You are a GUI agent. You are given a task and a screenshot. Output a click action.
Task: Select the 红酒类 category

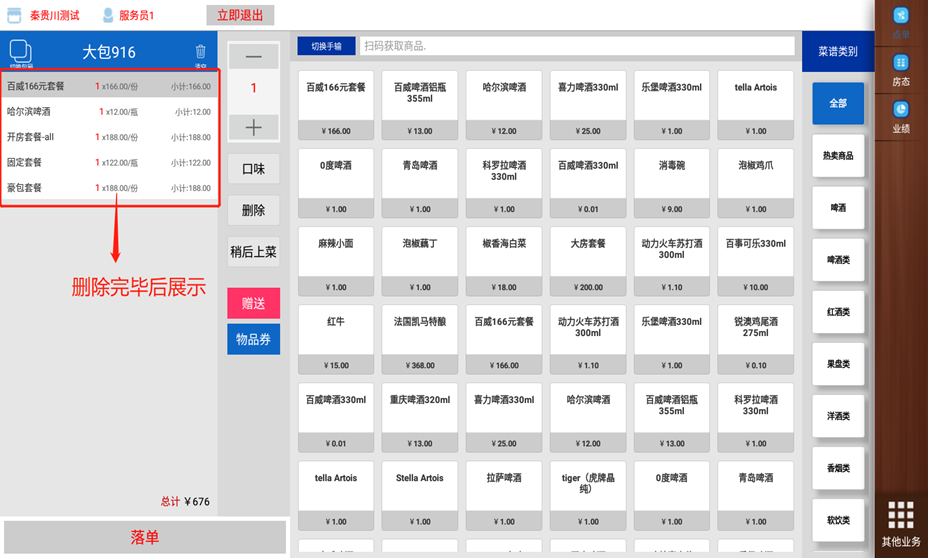pos(838,312)
